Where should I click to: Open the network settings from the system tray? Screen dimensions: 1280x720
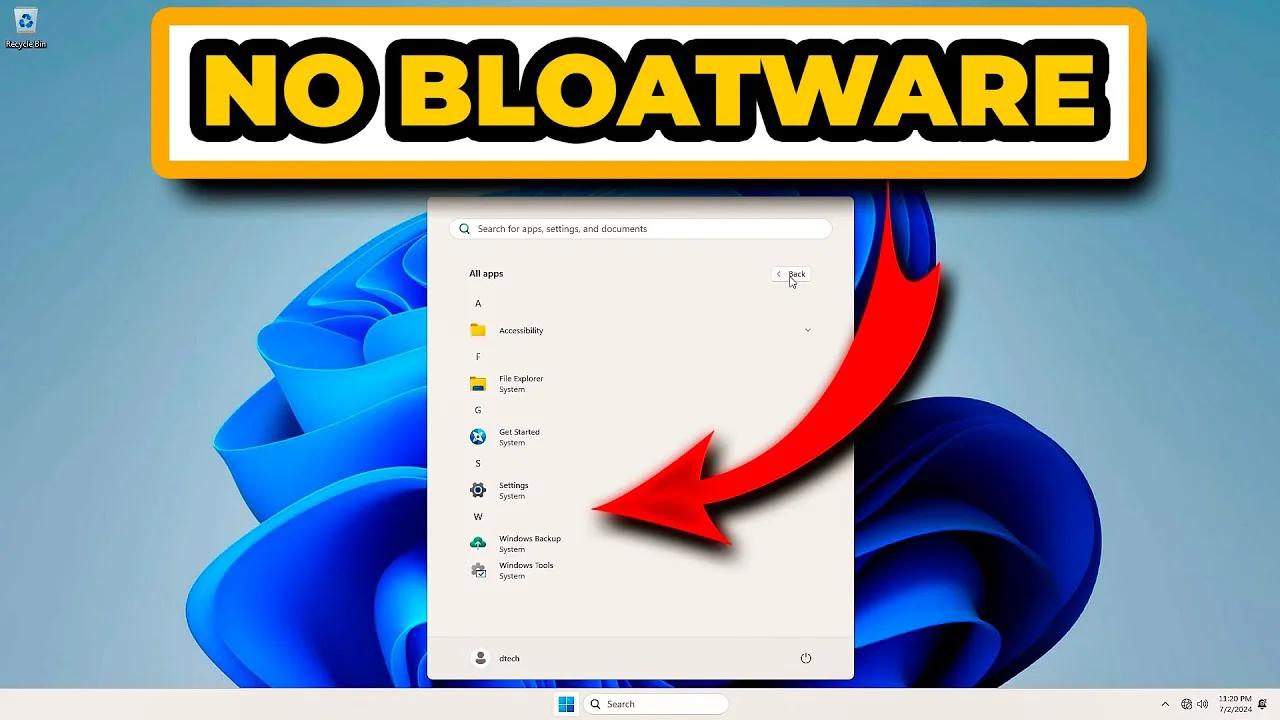tap(1186, 703)
